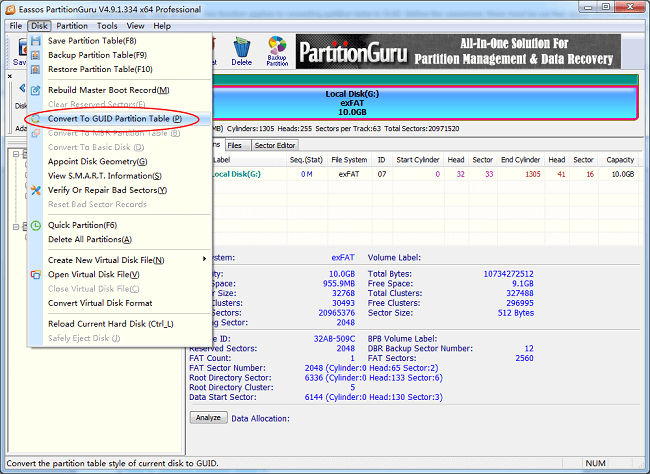The height and width of the screenshot is (474, 650).
Task: Close the left side panel with X
Action: point(10,76)
